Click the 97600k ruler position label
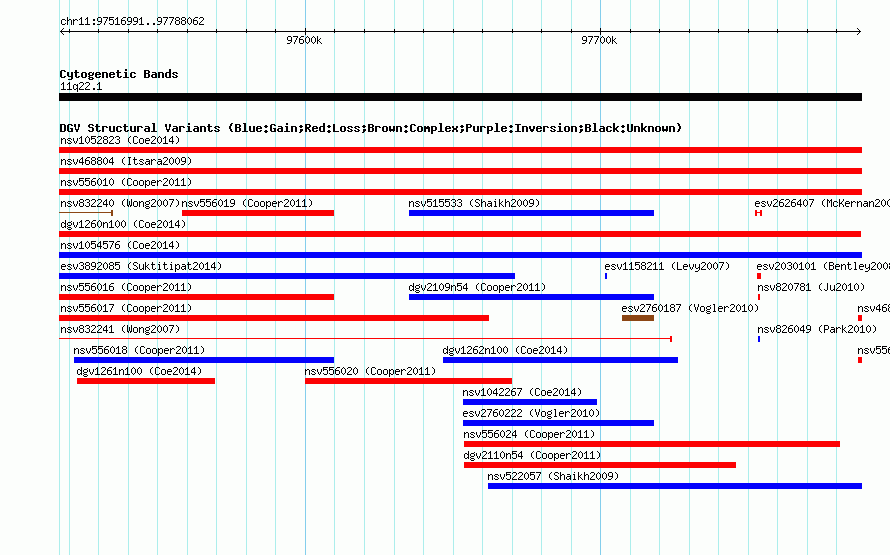The image size is (890, 555). (304, 40)
